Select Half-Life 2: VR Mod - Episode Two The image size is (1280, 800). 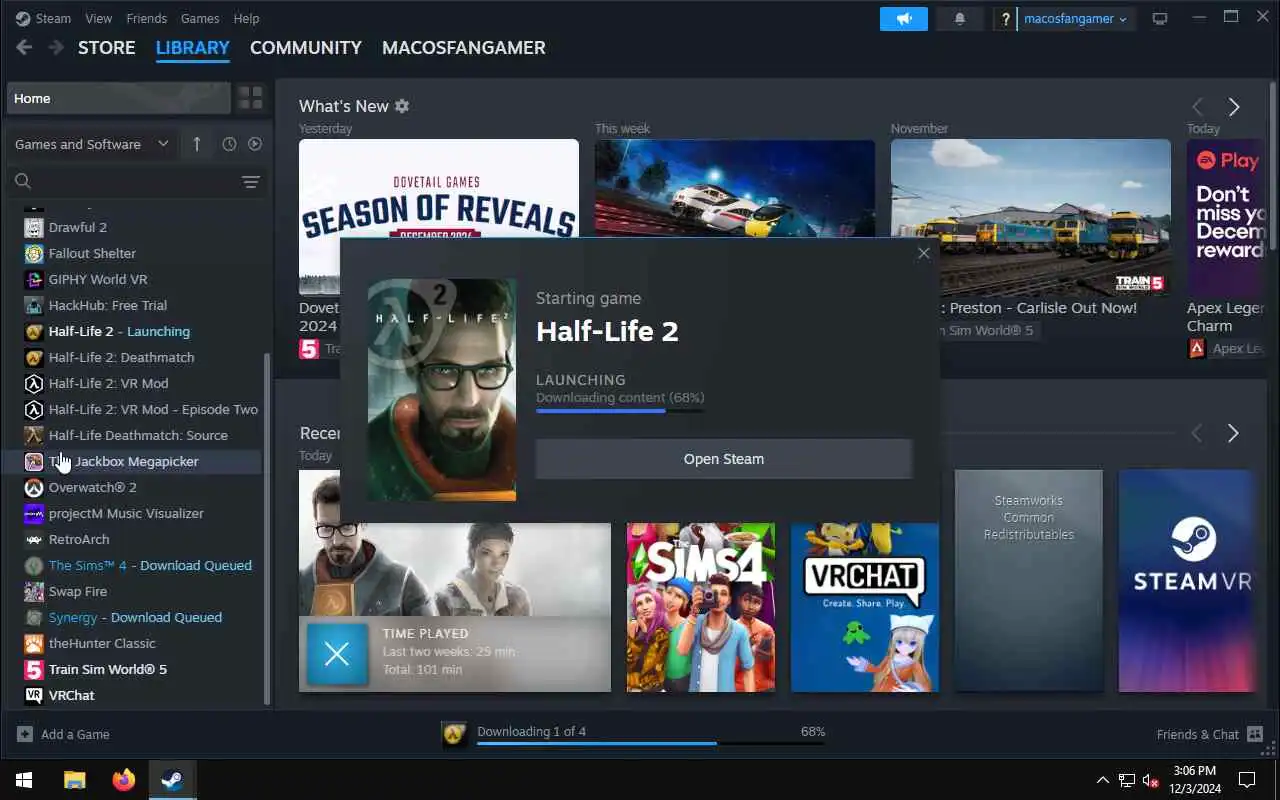tap(135, 409)
